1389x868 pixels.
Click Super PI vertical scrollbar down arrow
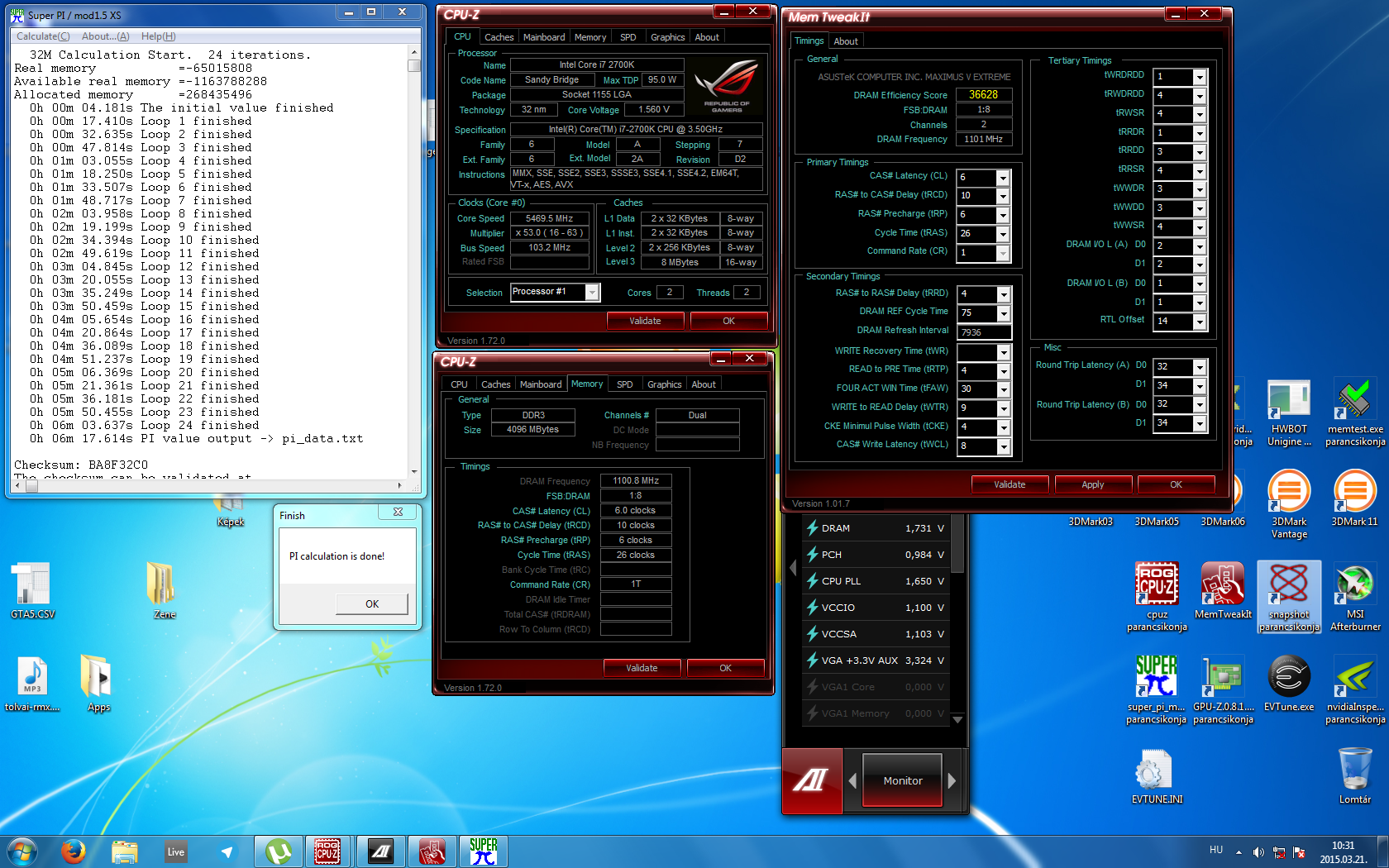[414, 472]
